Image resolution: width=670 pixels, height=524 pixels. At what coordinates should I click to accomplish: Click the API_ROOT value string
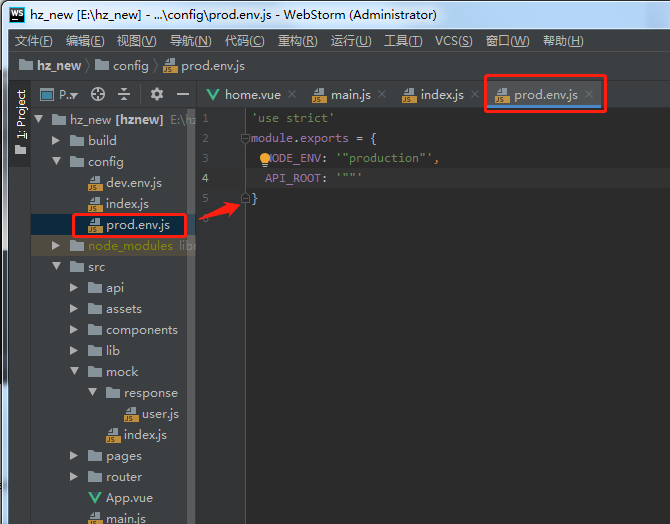[x=349, y=176]
